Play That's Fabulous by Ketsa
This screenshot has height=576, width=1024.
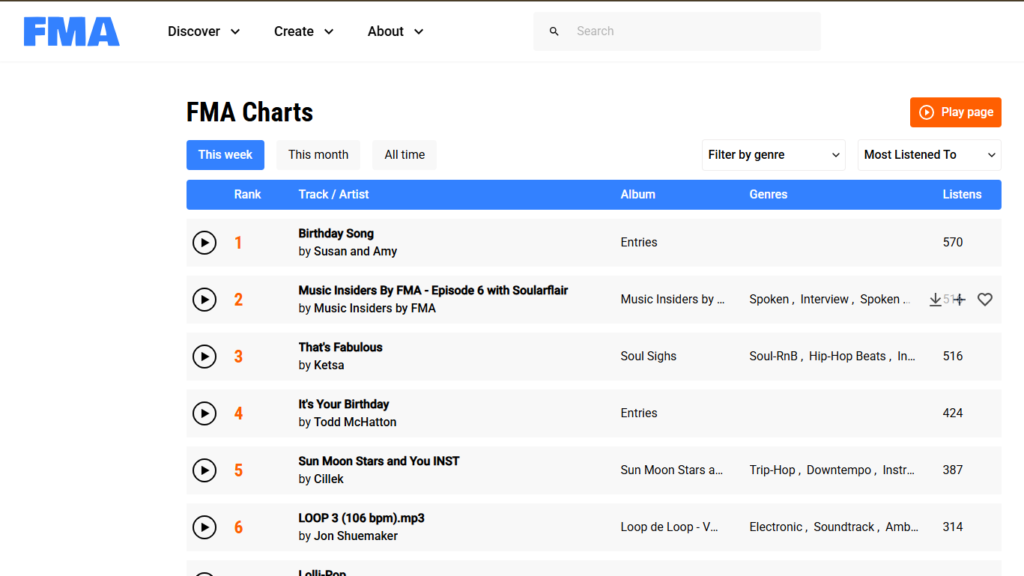[x=204, y=356]
